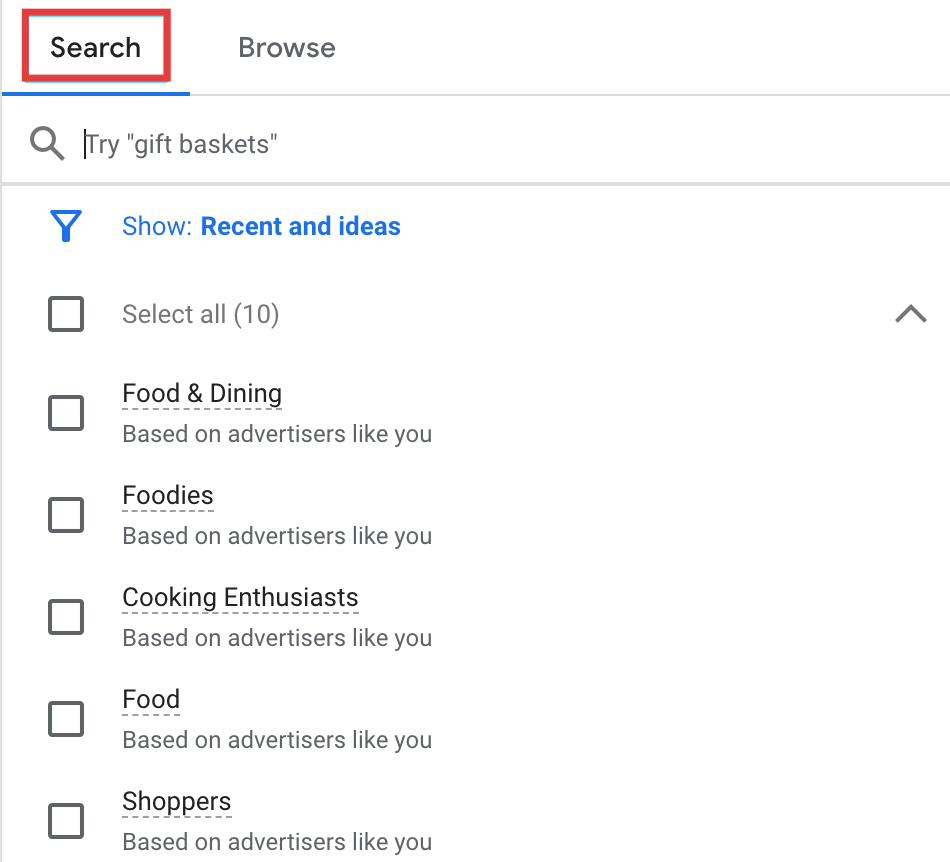
Task: Tick the Foodies audience checkbox
Action: click(x=66, y=515)
